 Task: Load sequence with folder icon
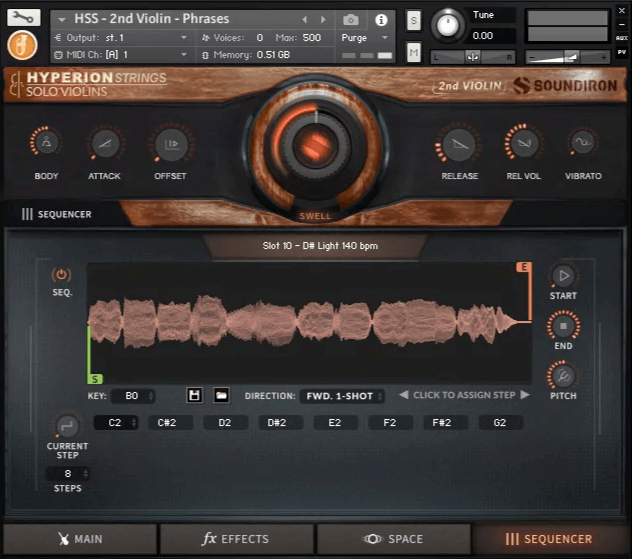(221, 395)
